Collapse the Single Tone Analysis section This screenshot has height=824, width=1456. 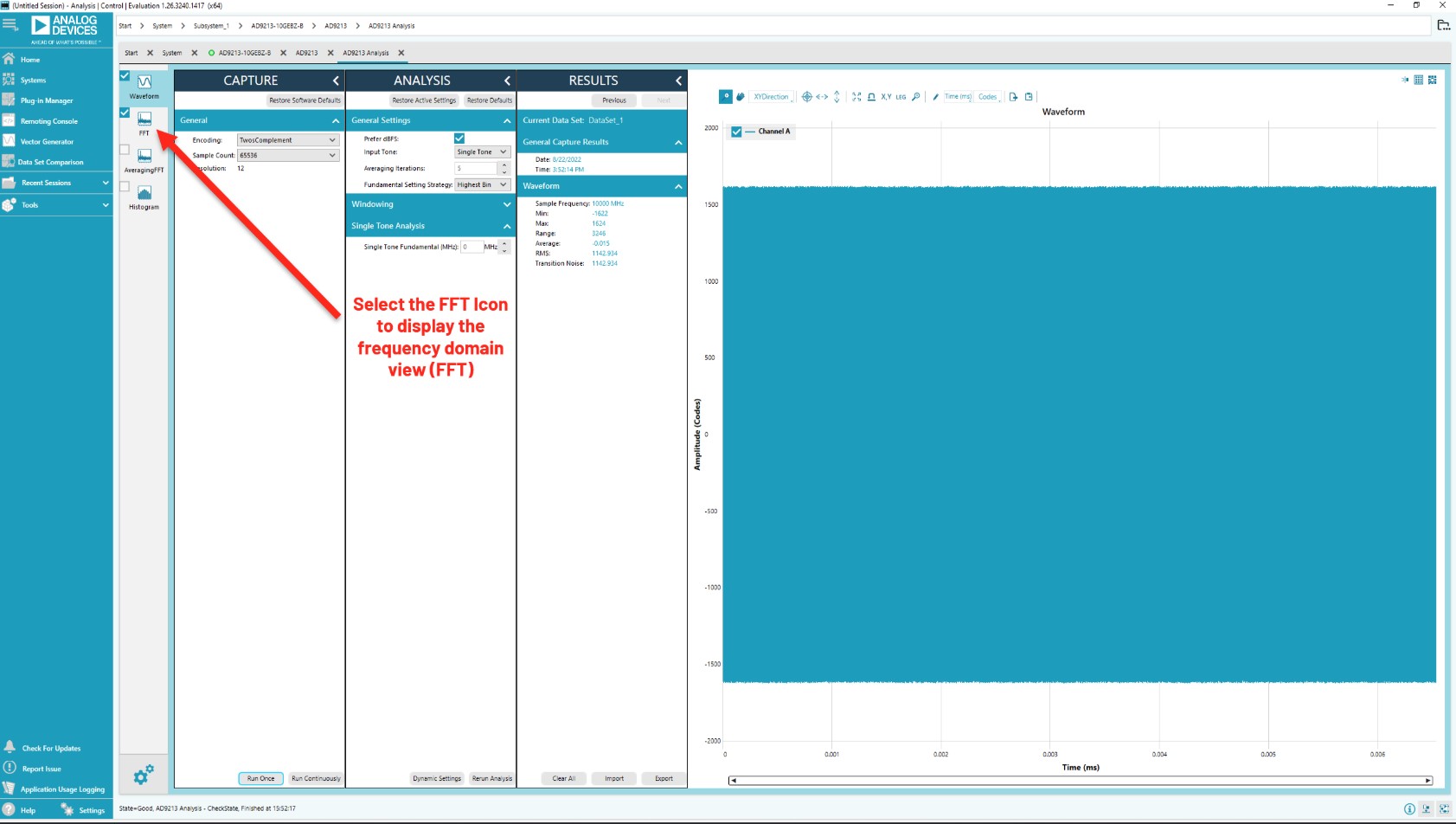(507, 225)
